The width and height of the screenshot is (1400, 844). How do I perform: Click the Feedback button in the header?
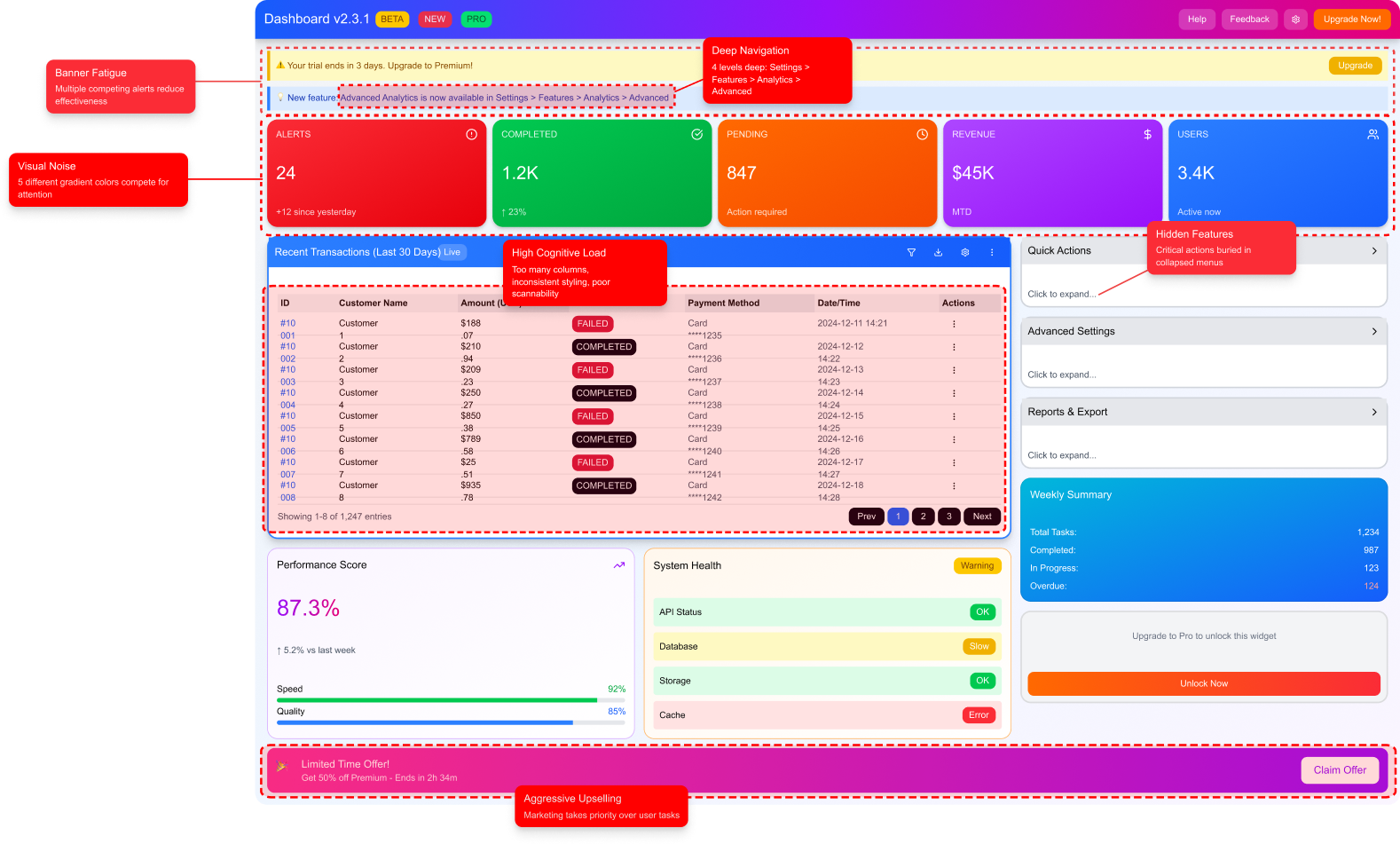point(1249,20)
